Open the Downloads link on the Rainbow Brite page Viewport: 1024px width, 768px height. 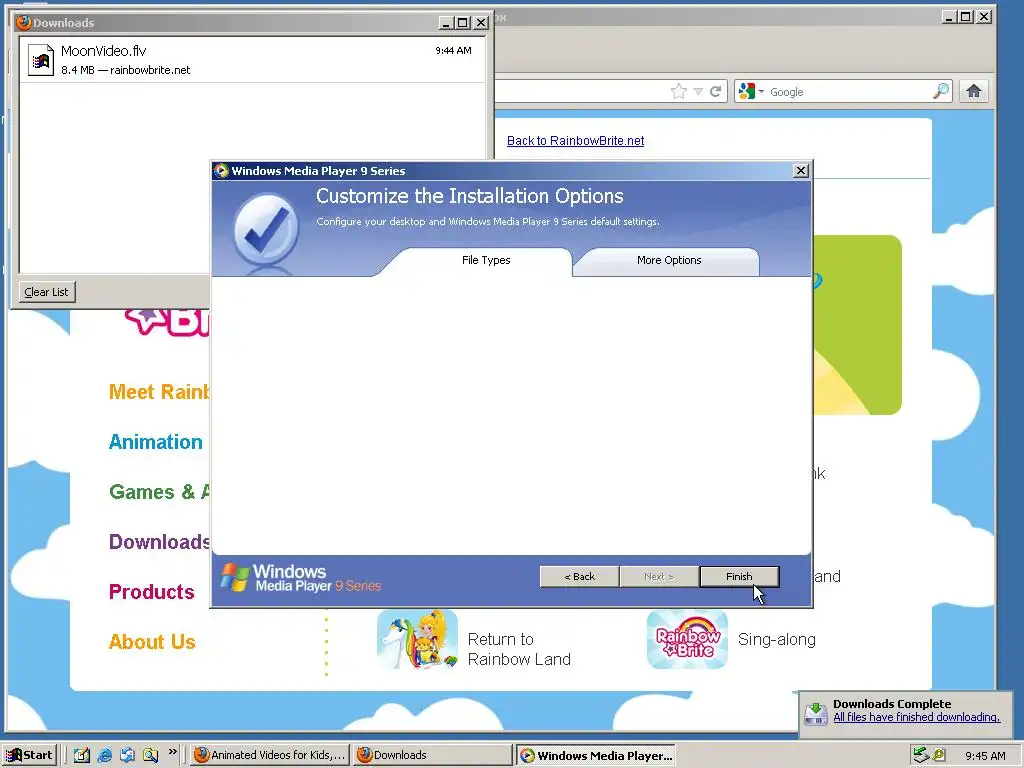click(159, 542)
